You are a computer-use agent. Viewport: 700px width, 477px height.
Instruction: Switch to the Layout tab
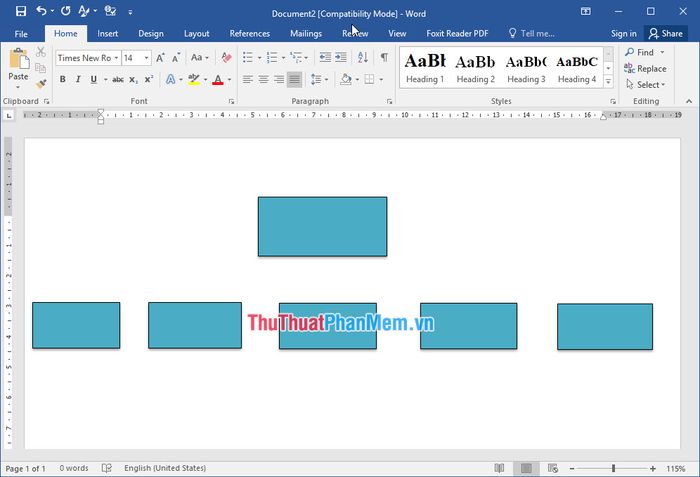tap(196, 33)
